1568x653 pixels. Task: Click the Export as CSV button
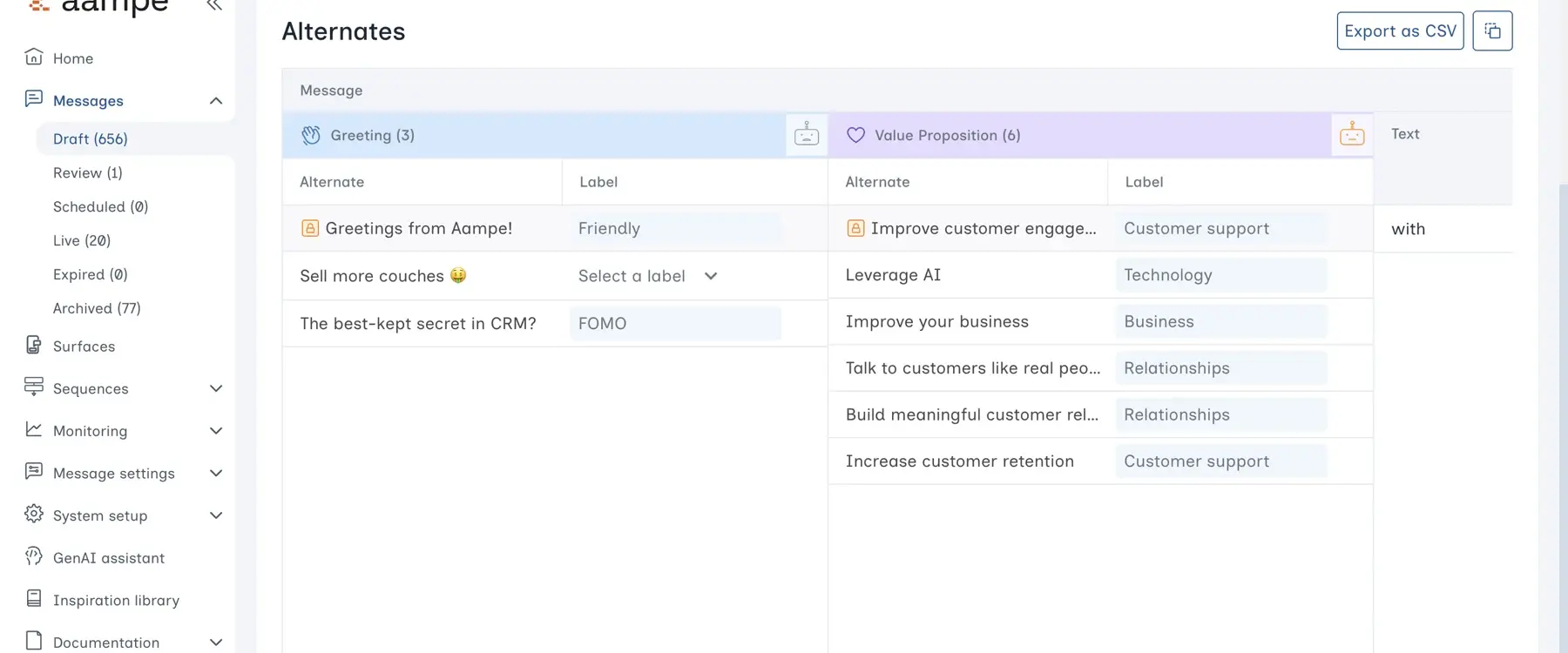[1400, 30]
